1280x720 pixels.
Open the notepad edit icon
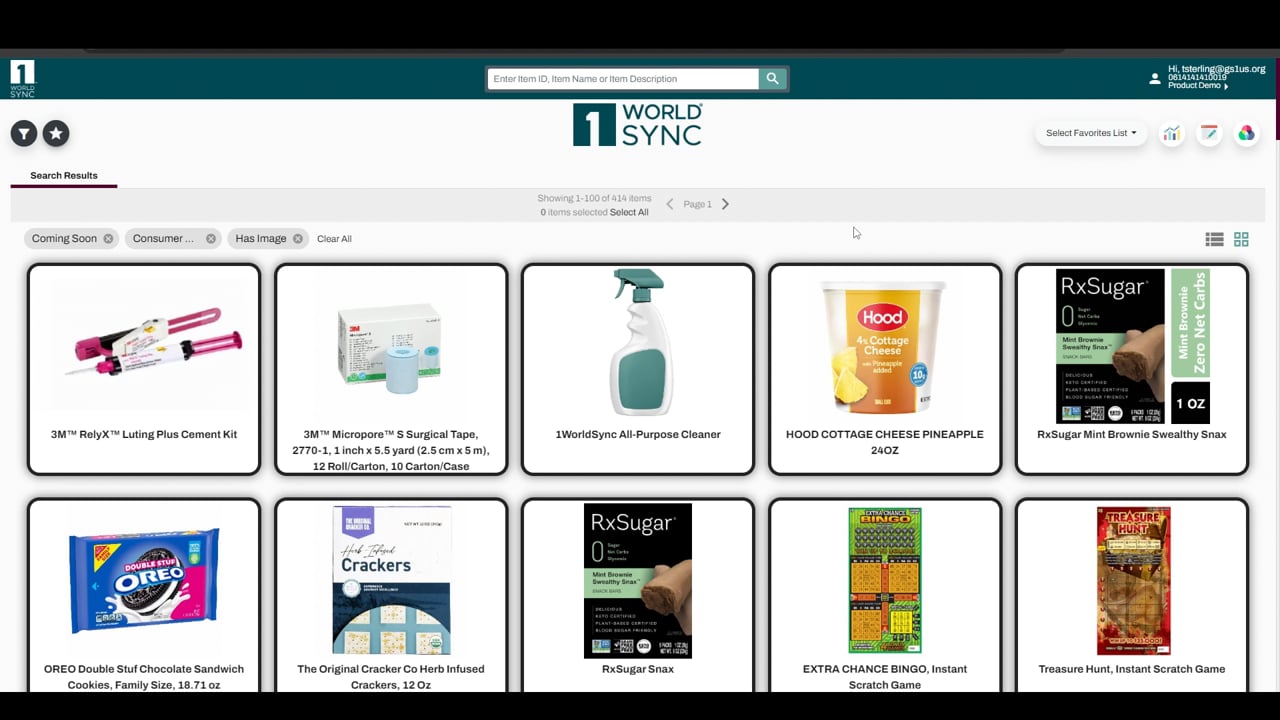pyautogui.click(x=1209, y=133)
